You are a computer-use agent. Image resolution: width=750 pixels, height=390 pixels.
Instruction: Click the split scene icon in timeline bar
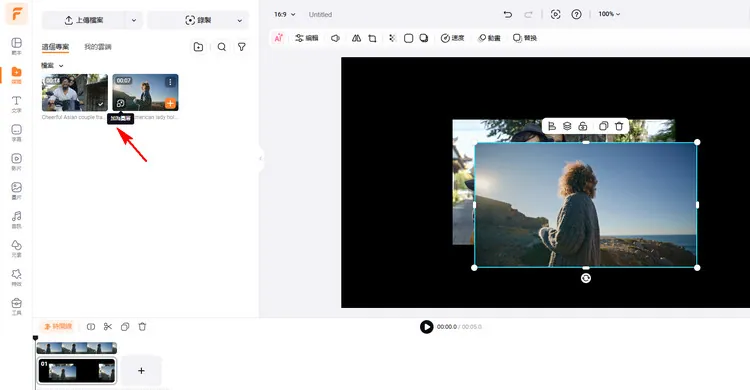pos(91,327)
